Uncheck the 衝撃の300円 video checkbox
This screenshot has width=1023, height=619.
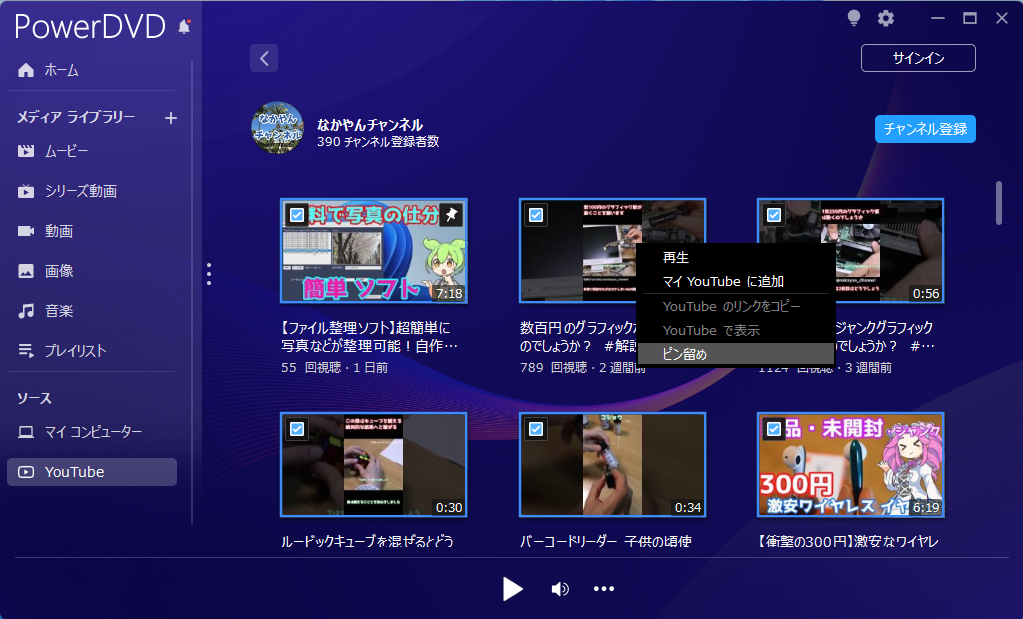pos(774,429)
